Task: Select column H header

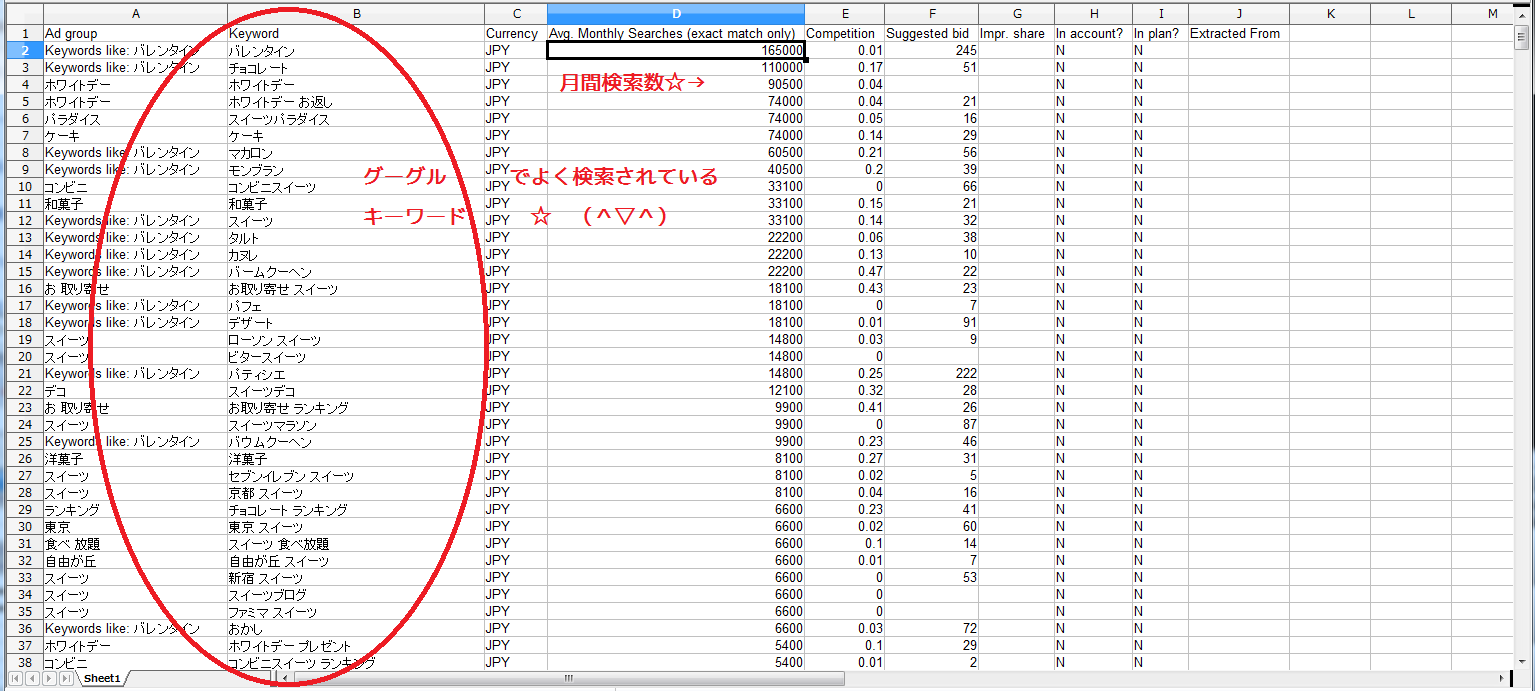Action: [x=1093, y=13]
